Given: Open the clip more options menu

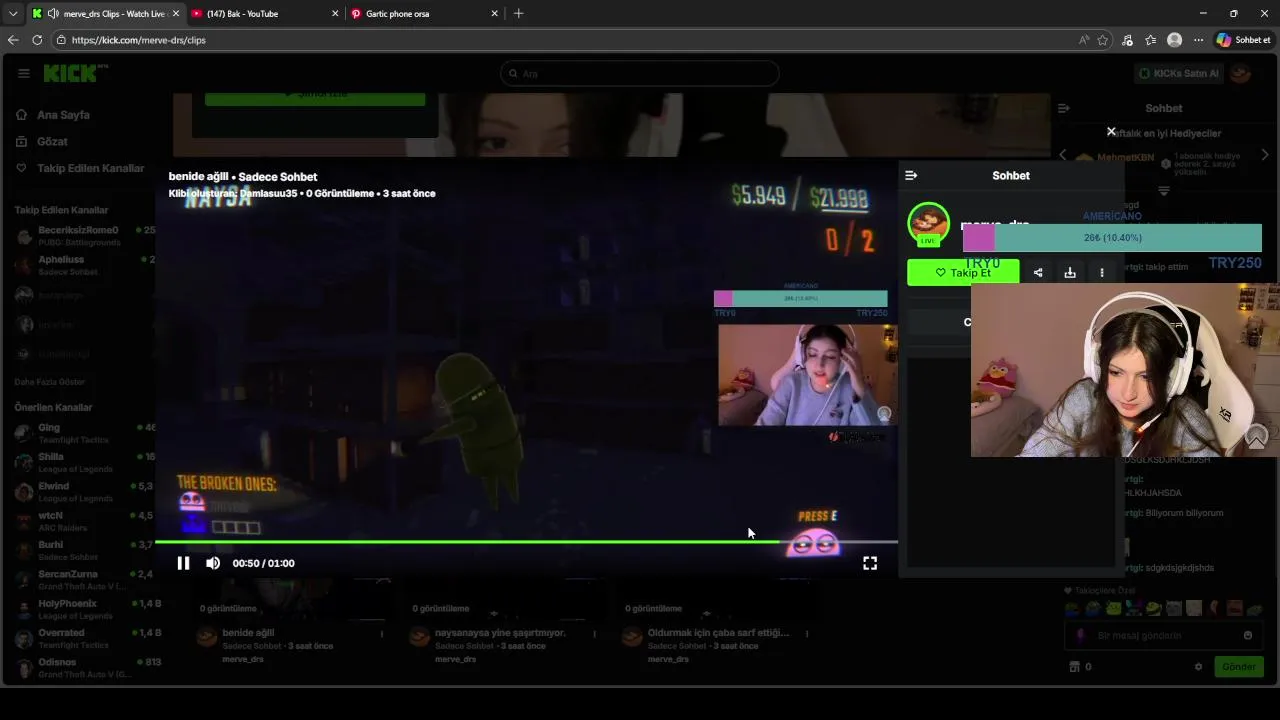Looking at the screenshot, I should [x=1102, y=272].
